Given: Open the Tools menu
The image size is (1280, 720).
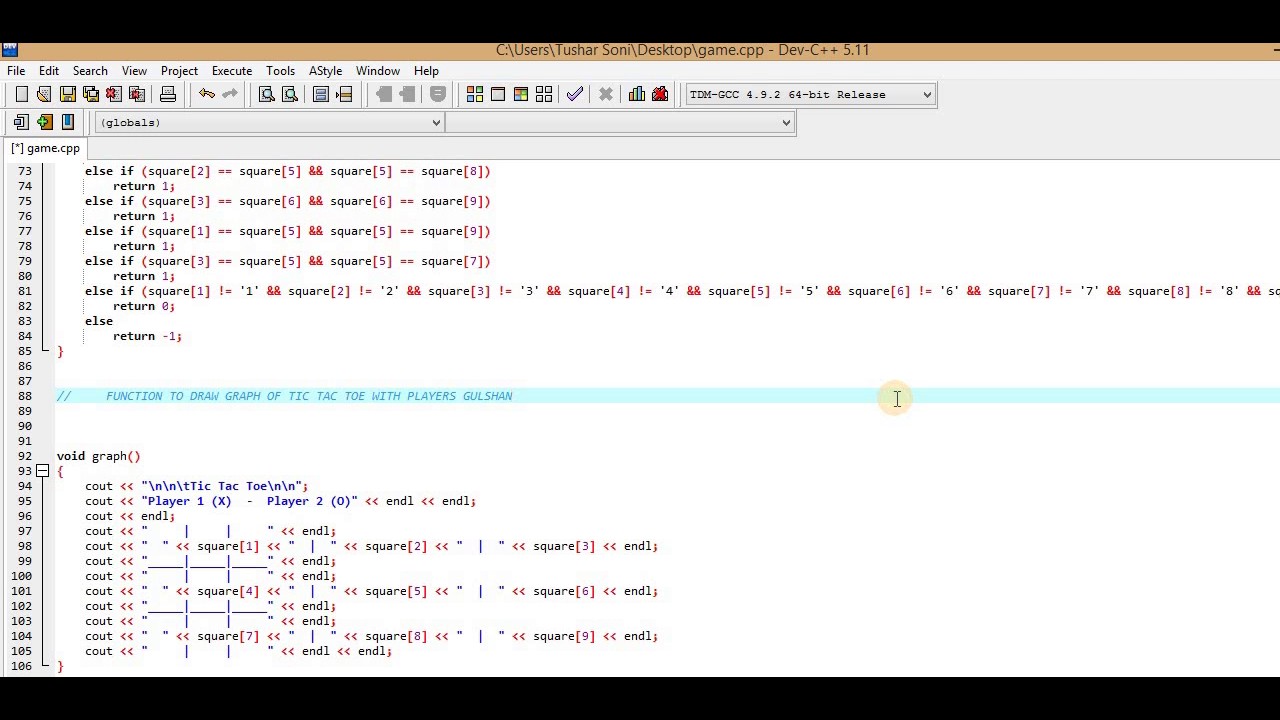Looking at the screenshot, I should 280,71.
